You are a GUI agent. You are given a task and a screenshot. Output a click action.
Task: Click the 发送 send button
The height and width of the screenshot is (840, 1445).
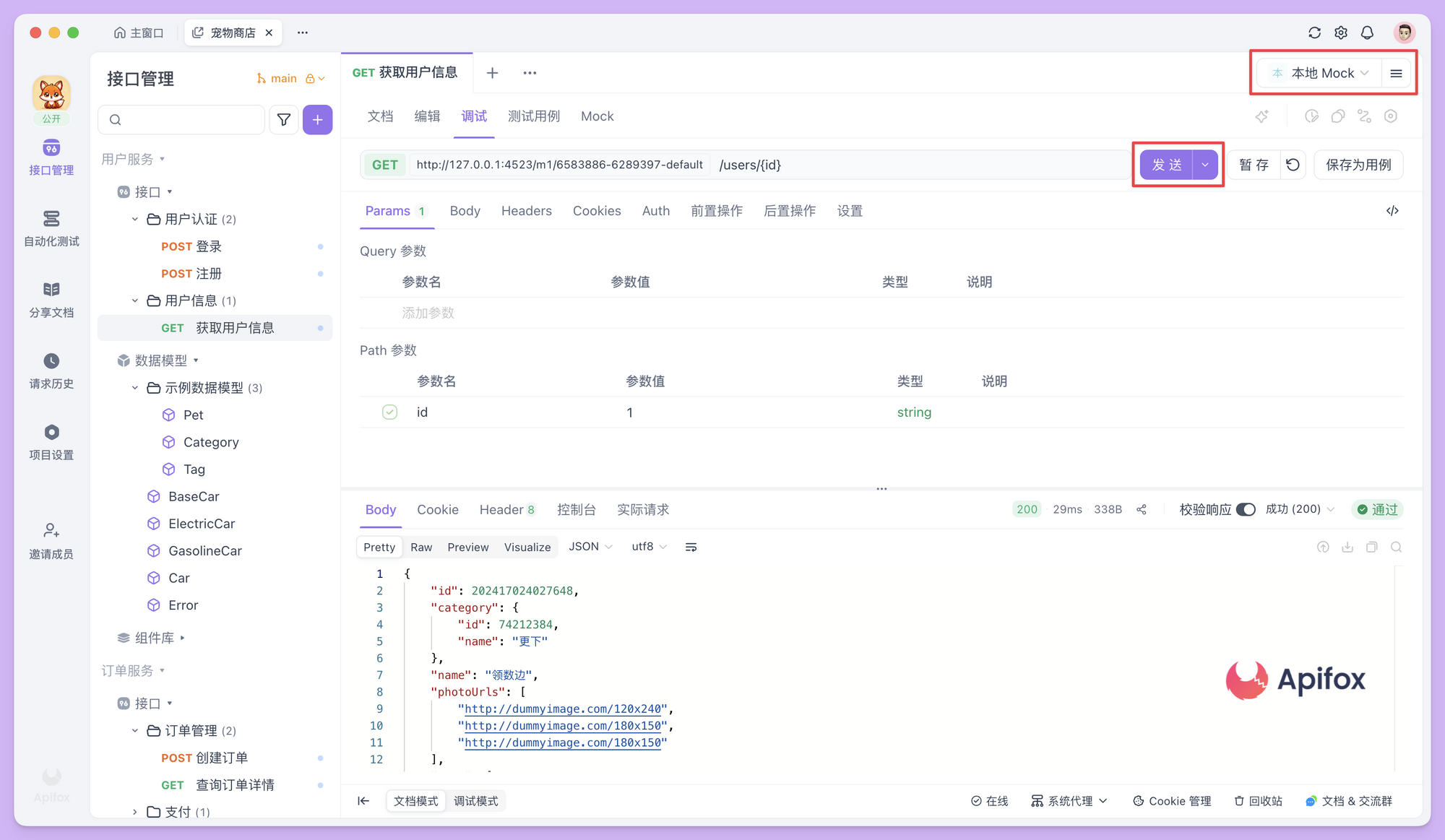pyautogui.click(x=1166, y=165)
